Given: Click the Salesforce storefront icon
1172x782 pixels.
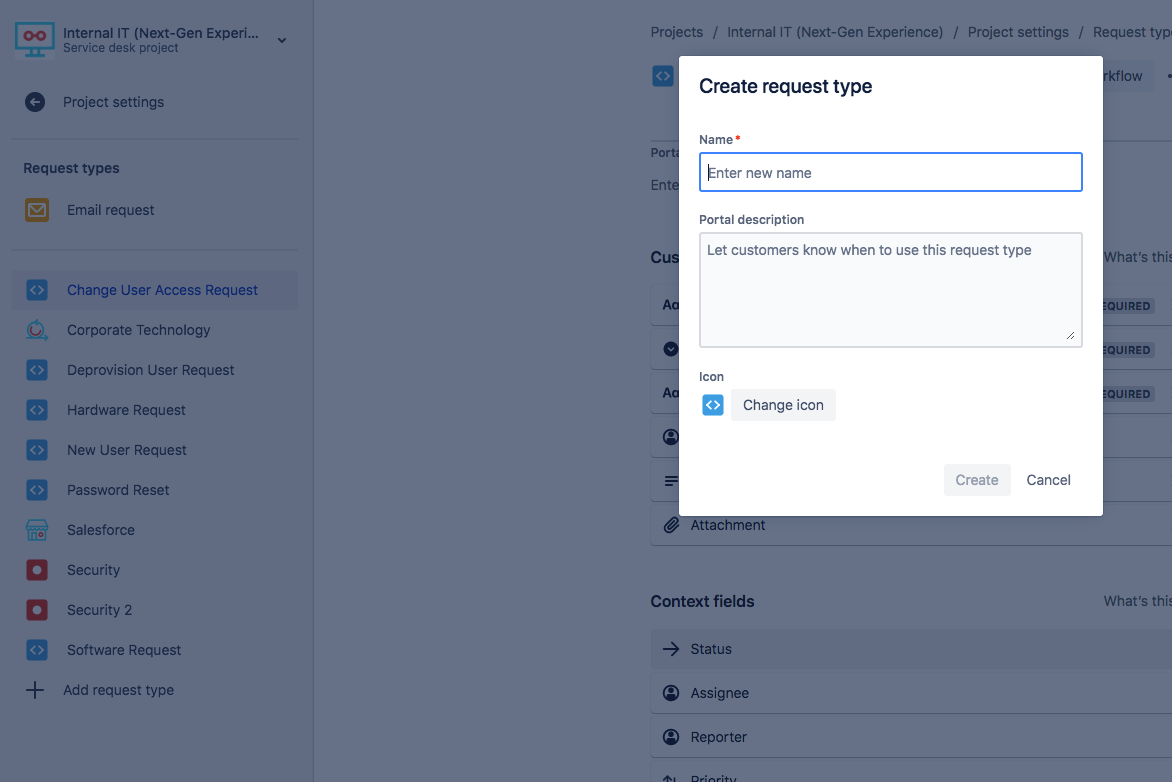Looking at the screenshot, I should click(x=37, y=530).
